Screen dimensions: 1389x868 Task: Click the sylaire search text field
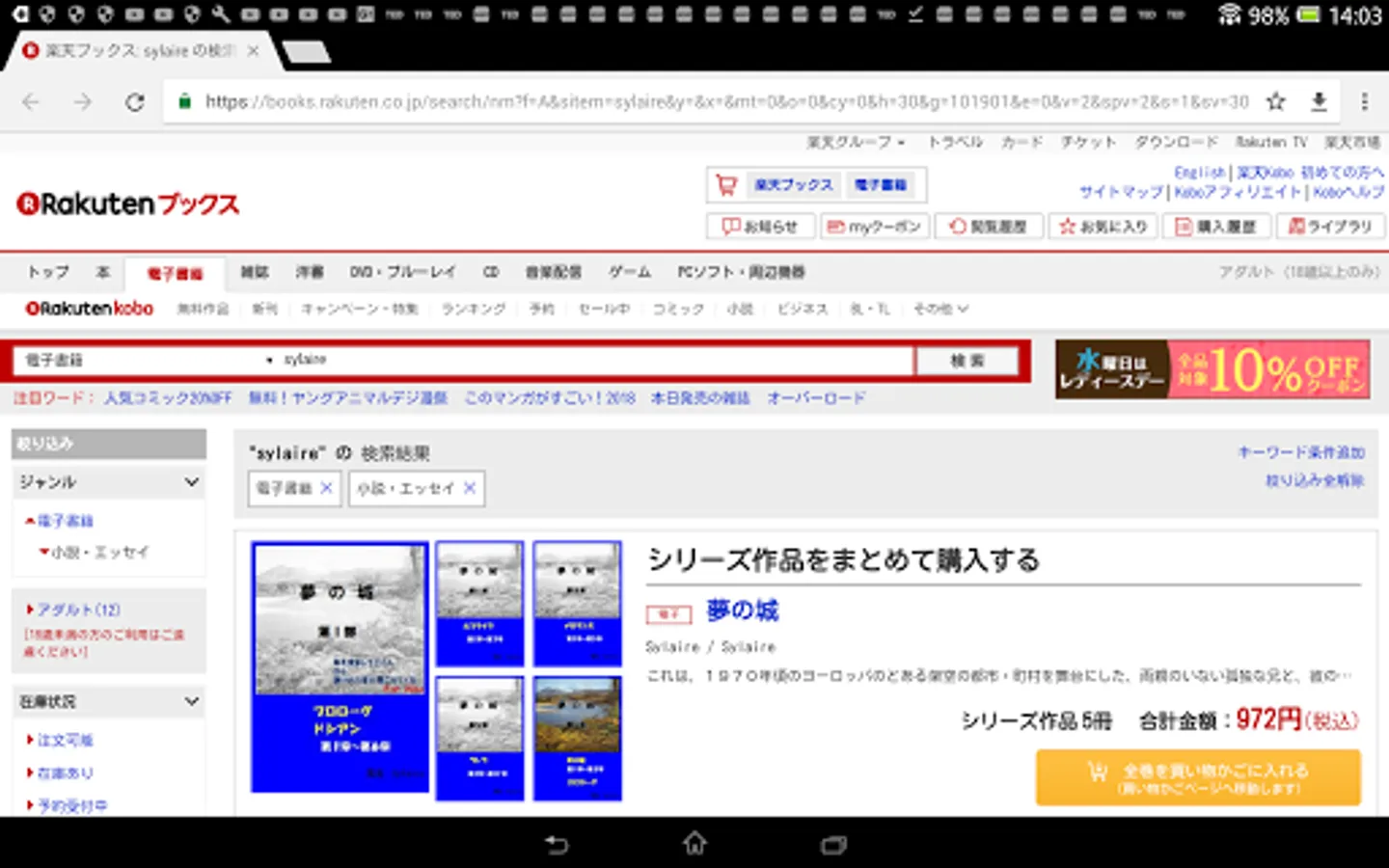click(x=596, y=360)
